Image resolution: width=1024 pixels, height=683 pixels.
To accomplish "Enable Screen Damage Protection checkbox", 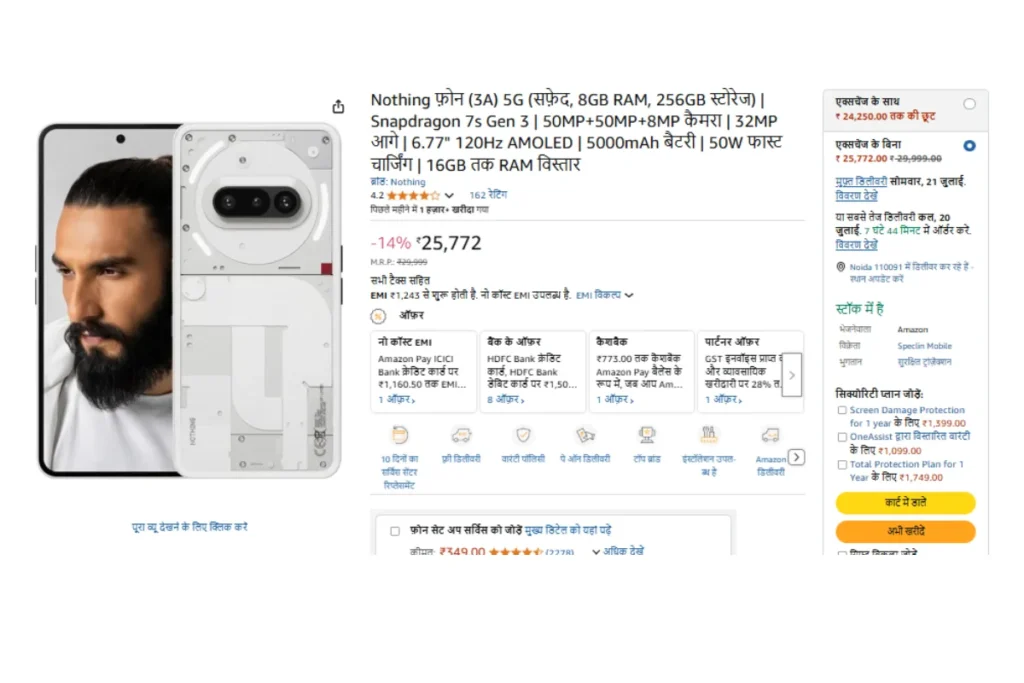I will pyautogui.click(x=842, y=410).
